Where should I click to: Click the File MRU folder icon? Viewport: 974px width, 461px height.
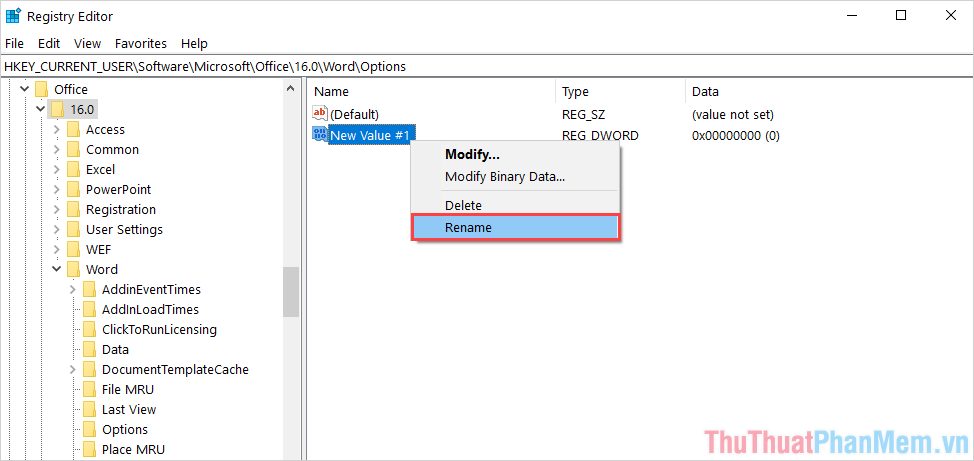click(90, 389)
